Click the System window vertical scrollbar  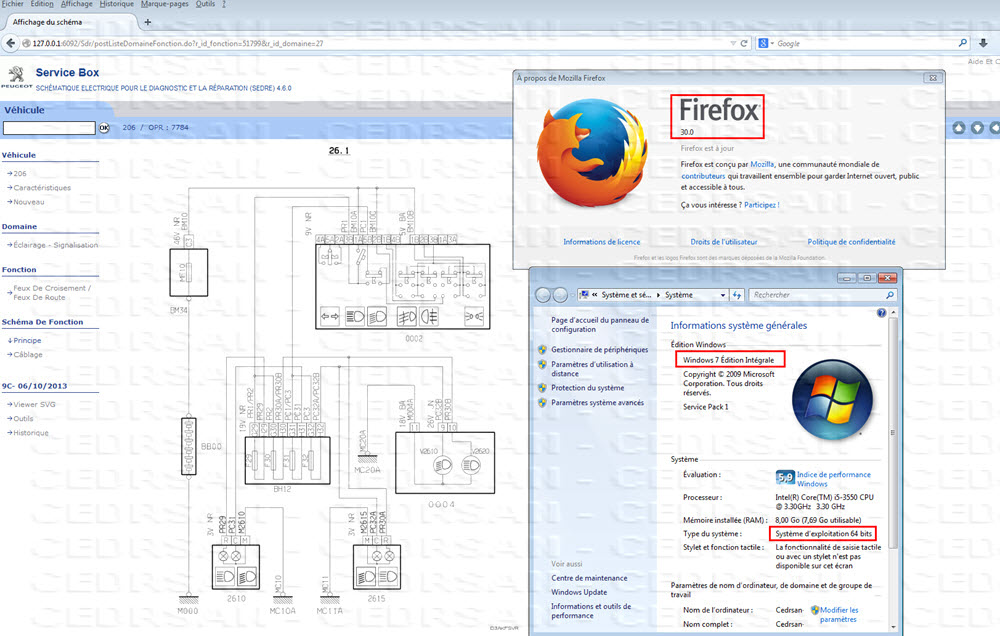click(893, 432)
